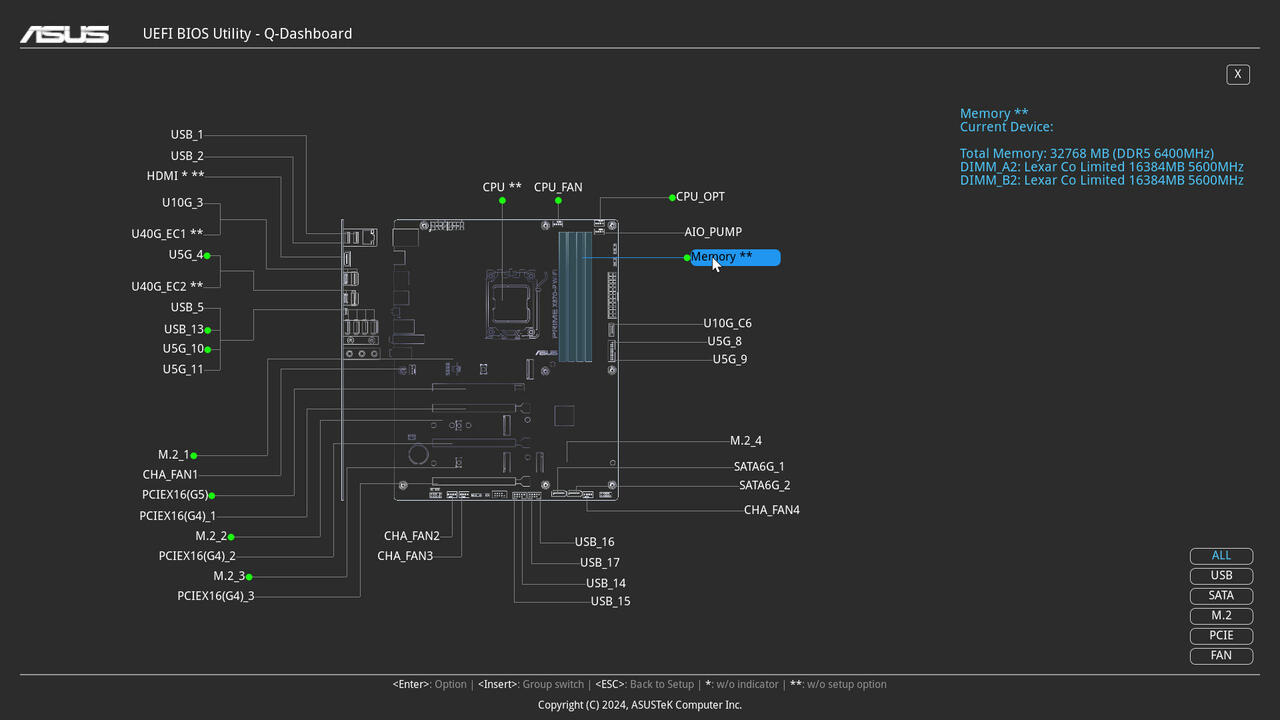The image size is (1280, 720).
Task: Switch to the M.2 group filter
Action: point(1221,616)
